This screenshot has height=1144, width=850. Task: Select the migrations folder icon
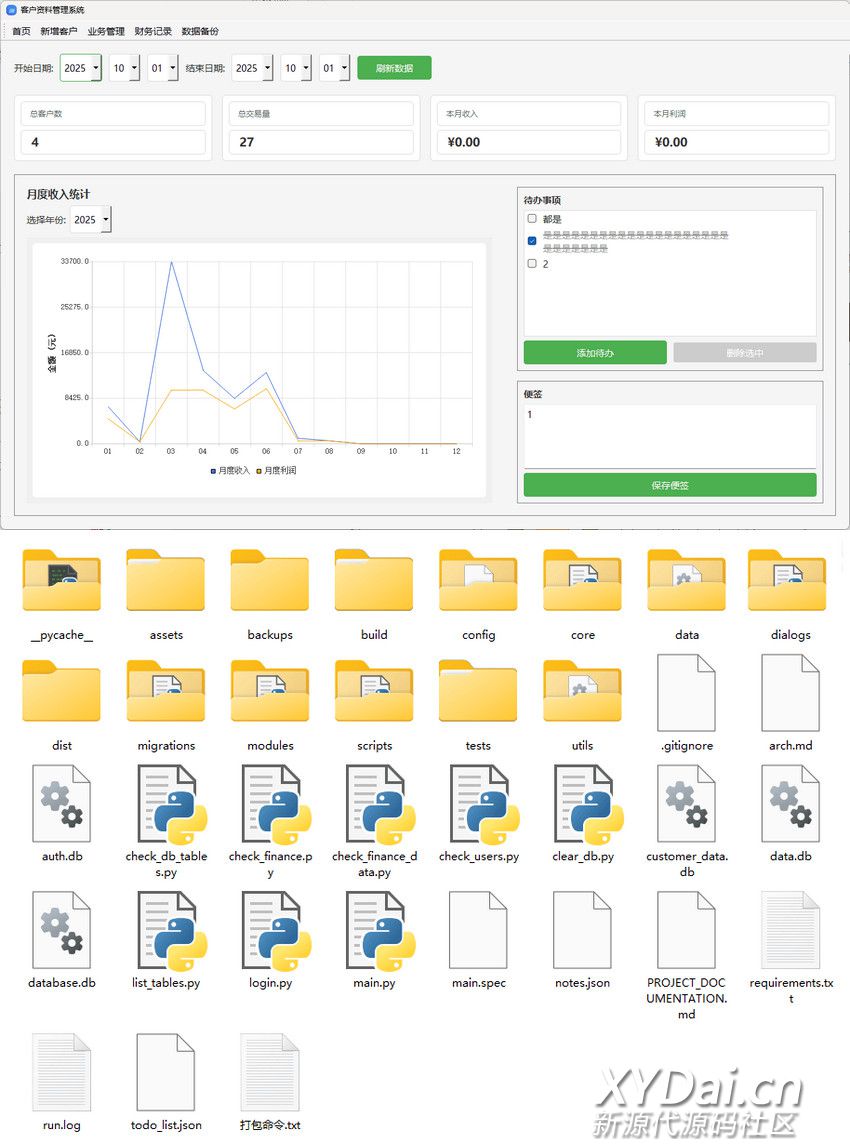(x=166, y=694)
